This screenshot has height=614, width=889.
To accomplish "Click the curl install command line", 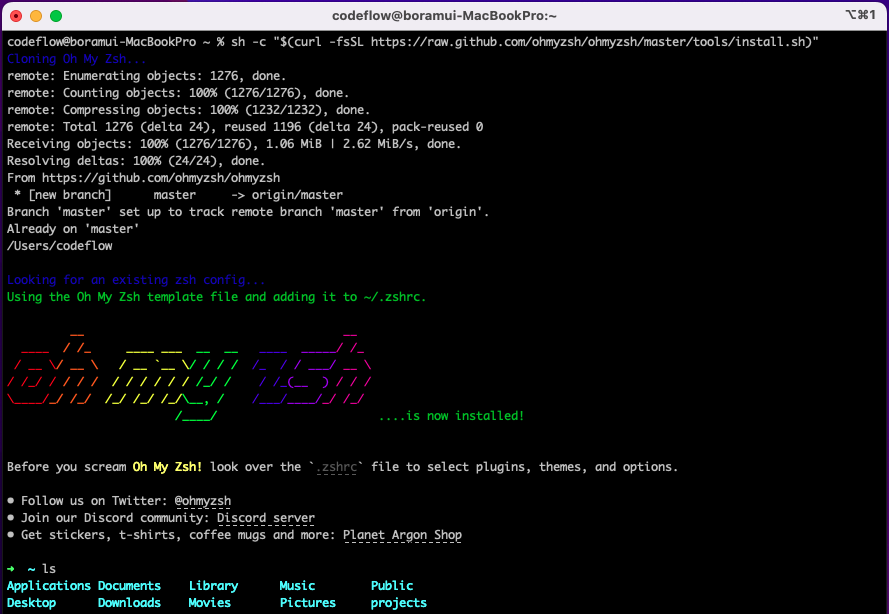I will point(413,42).
